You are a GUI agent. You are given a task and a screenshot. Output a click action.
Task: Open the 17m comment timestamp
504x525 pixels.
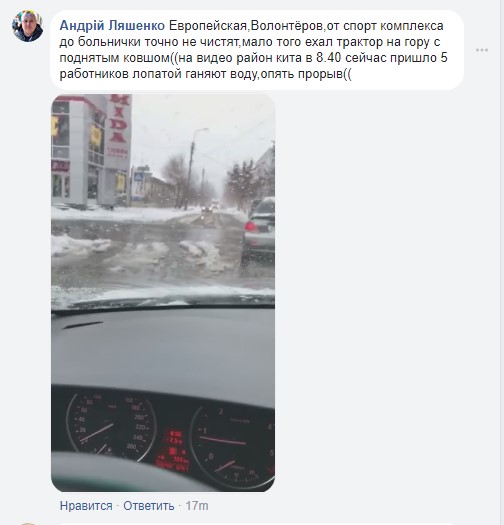tap(197, 506)
